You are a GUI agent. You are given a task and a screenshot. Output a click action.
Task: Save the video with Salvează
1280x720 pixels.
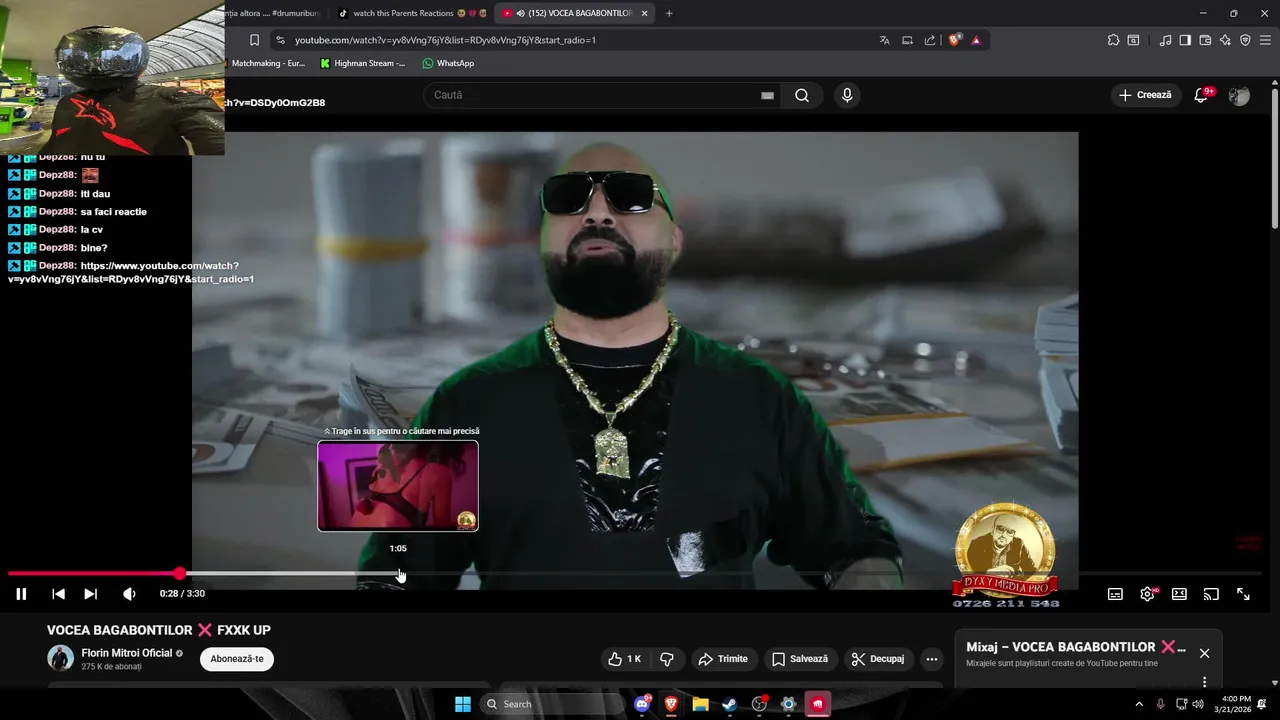pyautogui.click(x=801, y=659)
